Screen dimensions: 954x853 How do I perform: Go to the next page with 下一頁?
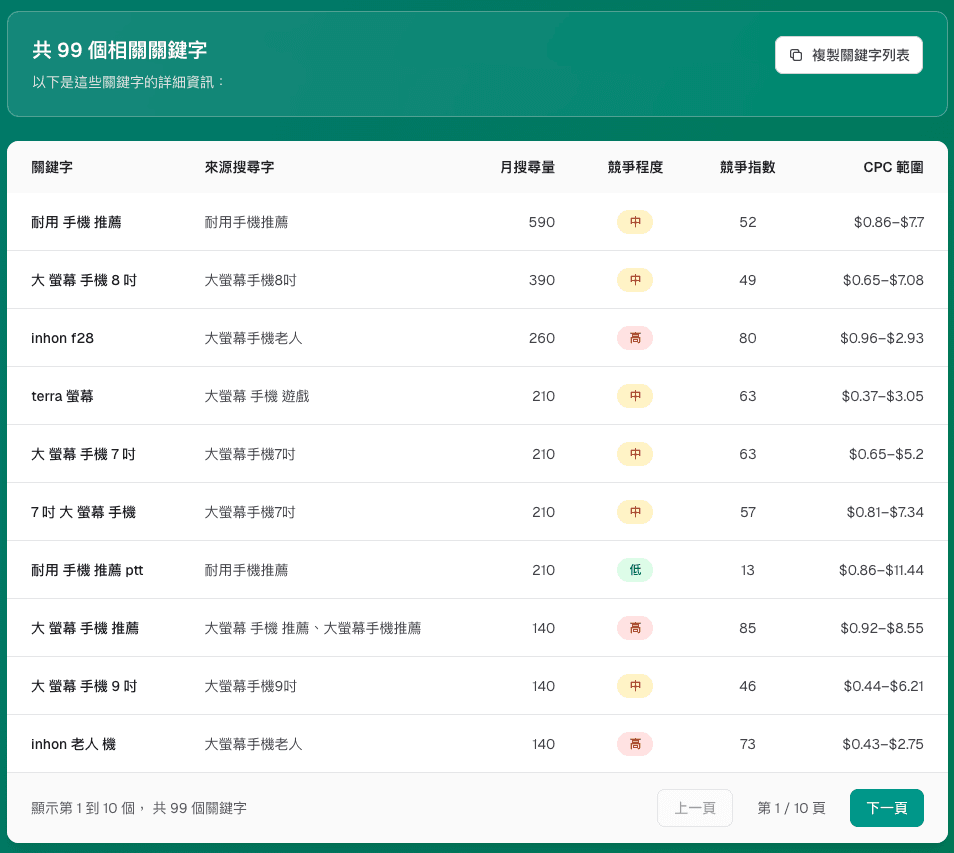click(x=886, y=808)
